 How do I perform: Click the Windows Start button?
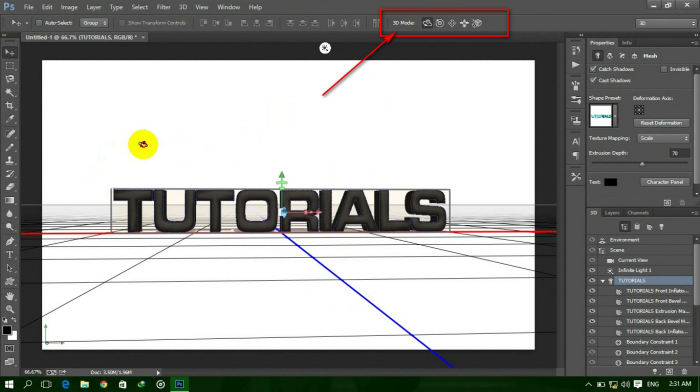pyautogui.click(x=9, y=384)
